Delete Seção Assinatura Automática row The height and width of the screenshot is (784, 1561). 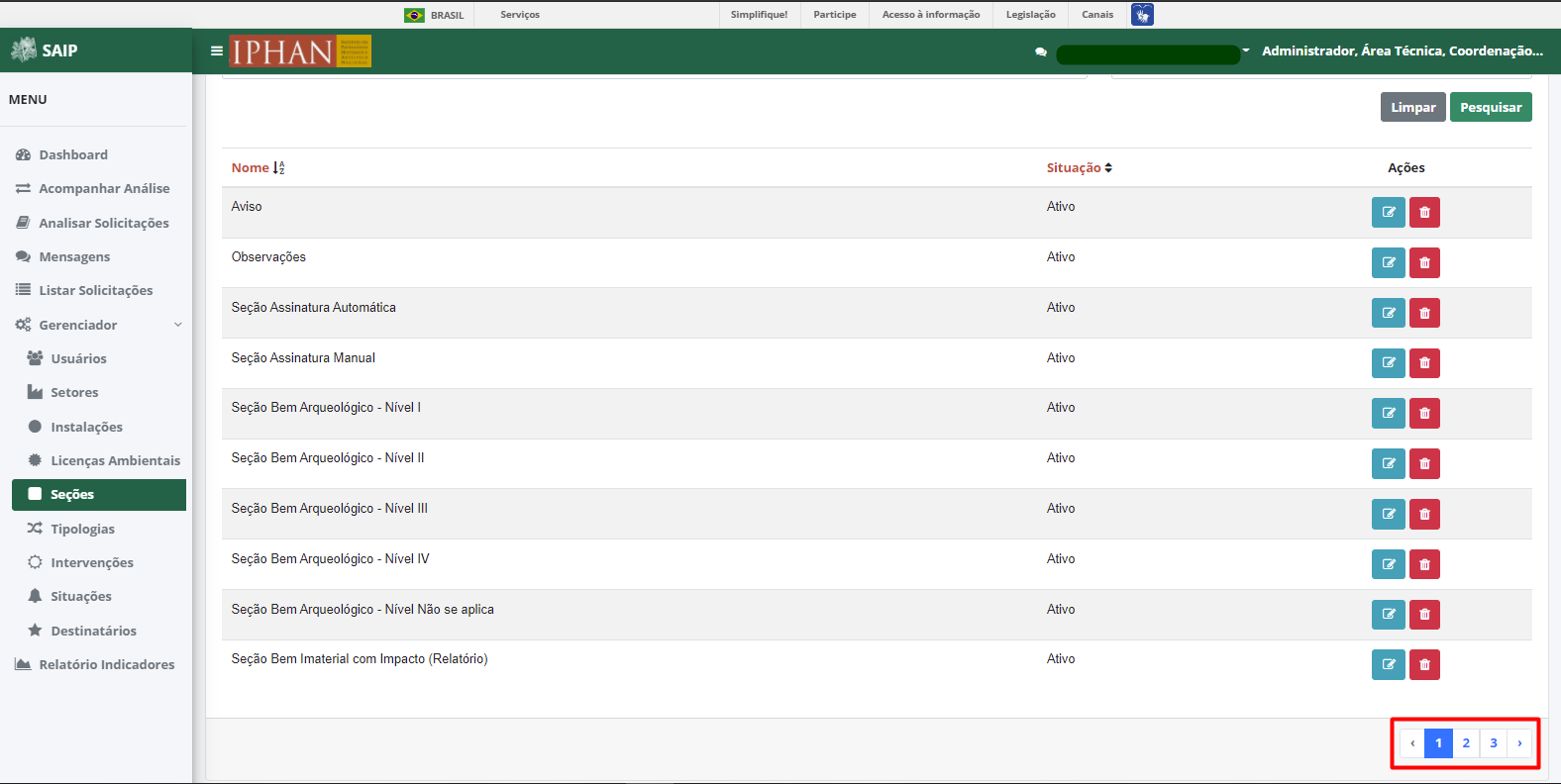tap(1424, 313)
